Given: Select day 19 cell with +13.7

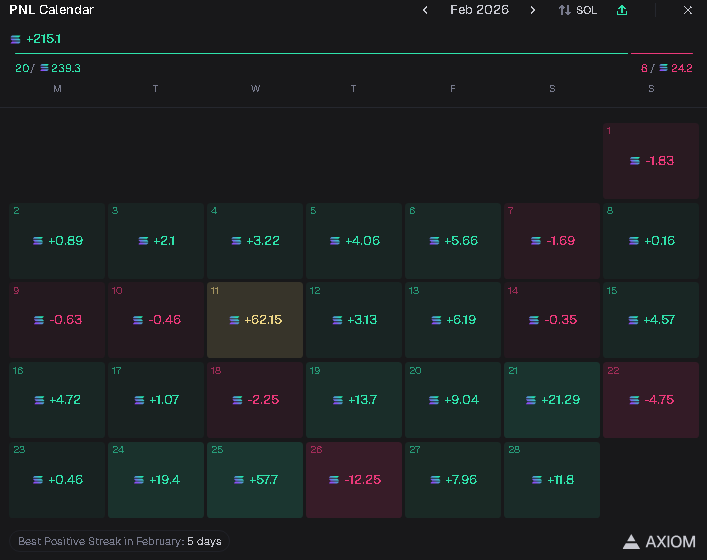Looking at the screenshot, I should pyautogui.click(x=354, y=400).
